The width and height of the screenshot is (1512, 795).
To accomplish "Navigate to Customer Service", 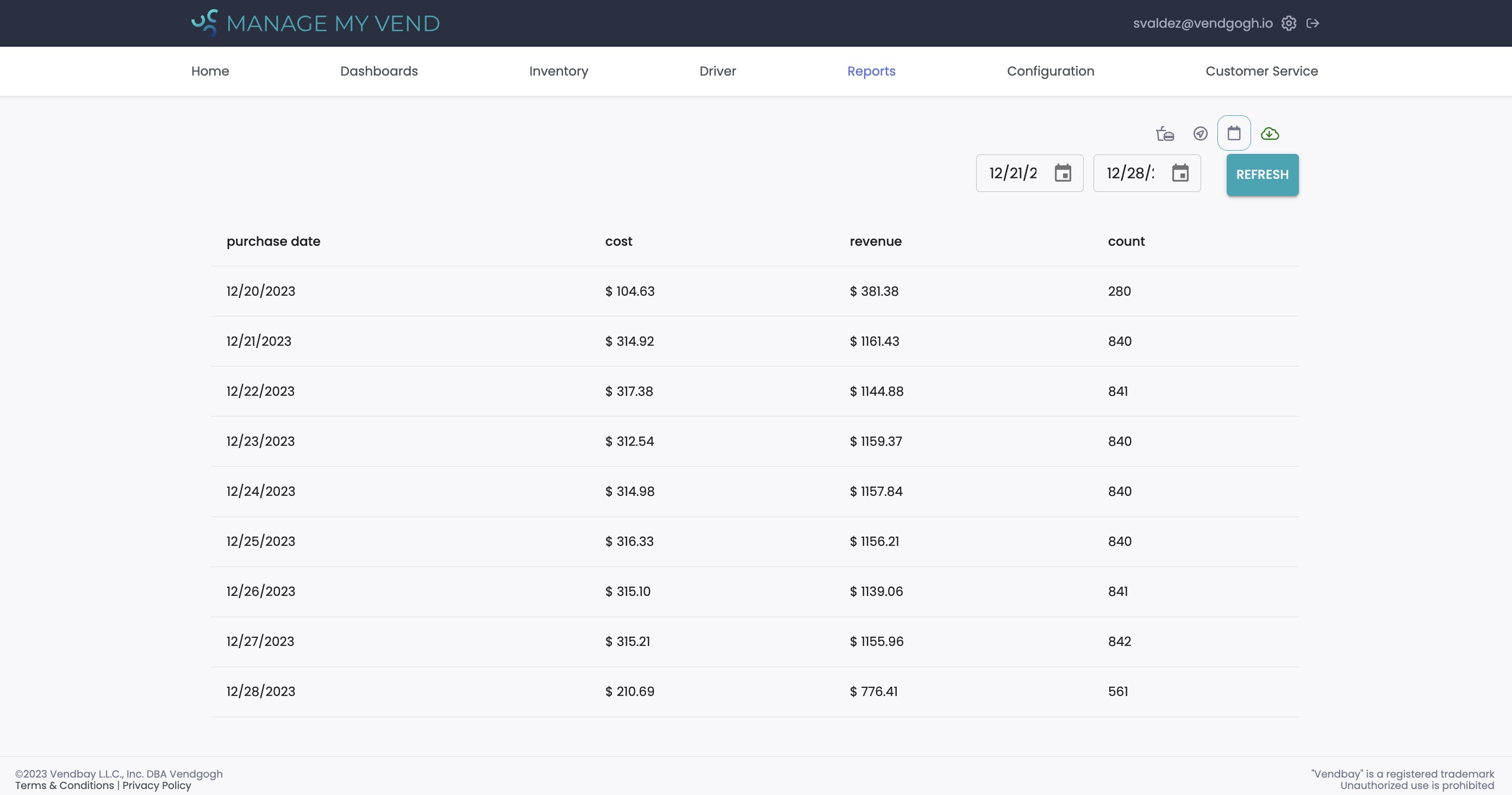I will tap(1261, 71).
